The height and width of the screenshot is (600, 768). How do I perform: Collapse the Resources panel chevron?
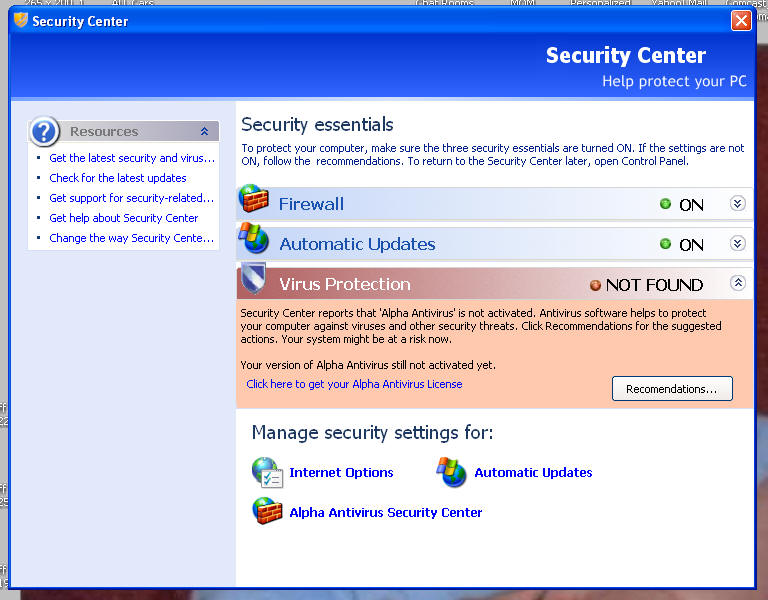(204, 131)
